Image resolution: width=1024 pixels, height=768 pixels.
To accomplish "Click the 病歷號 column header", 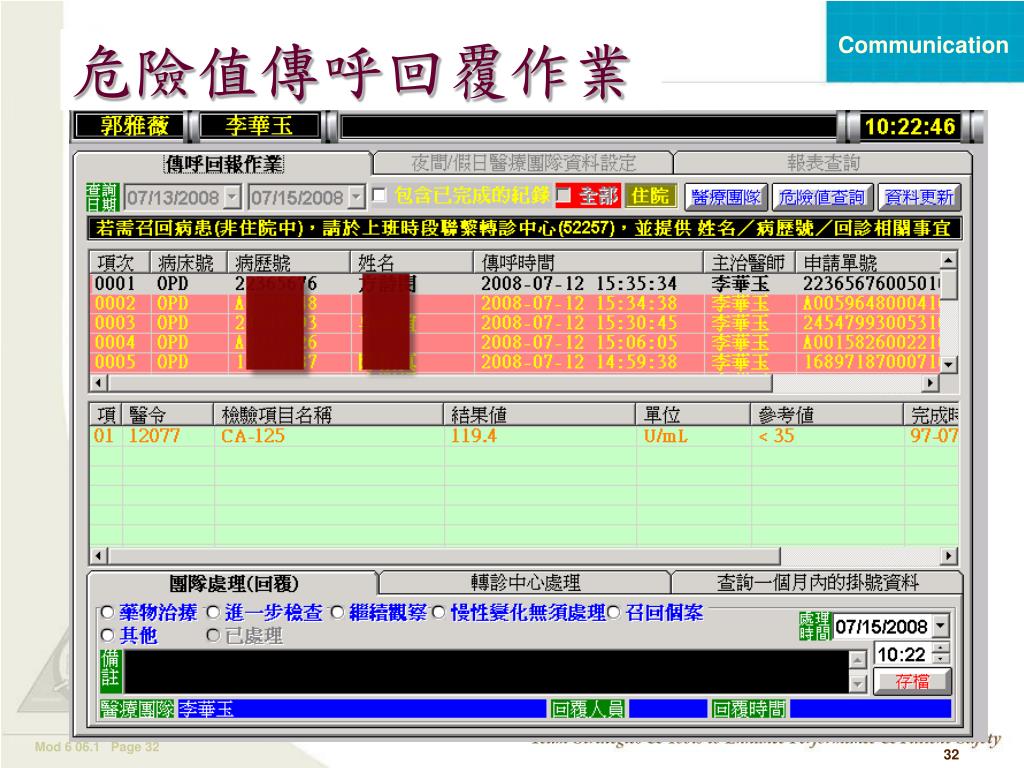I will [289, 263].
